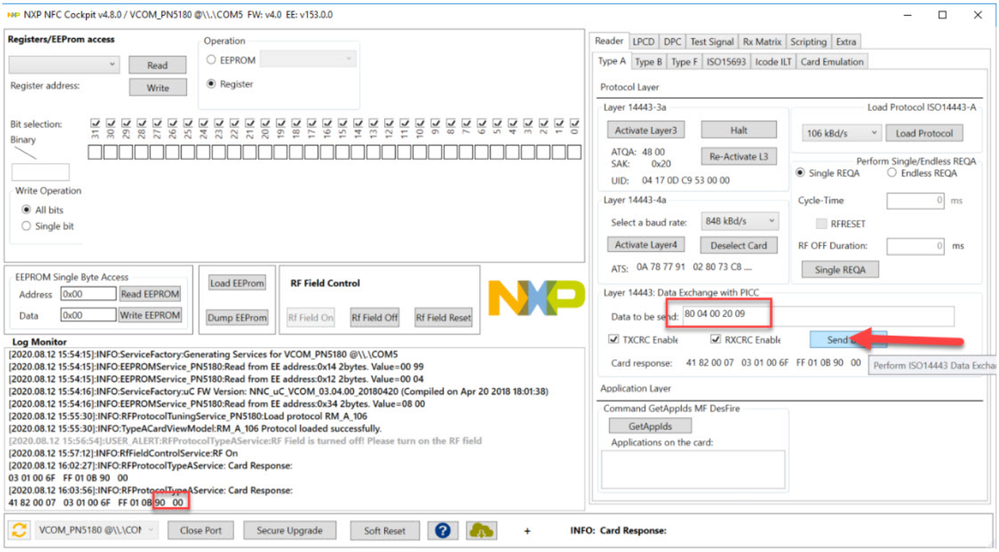Click the Dump EEProm button

click(237, 317)
